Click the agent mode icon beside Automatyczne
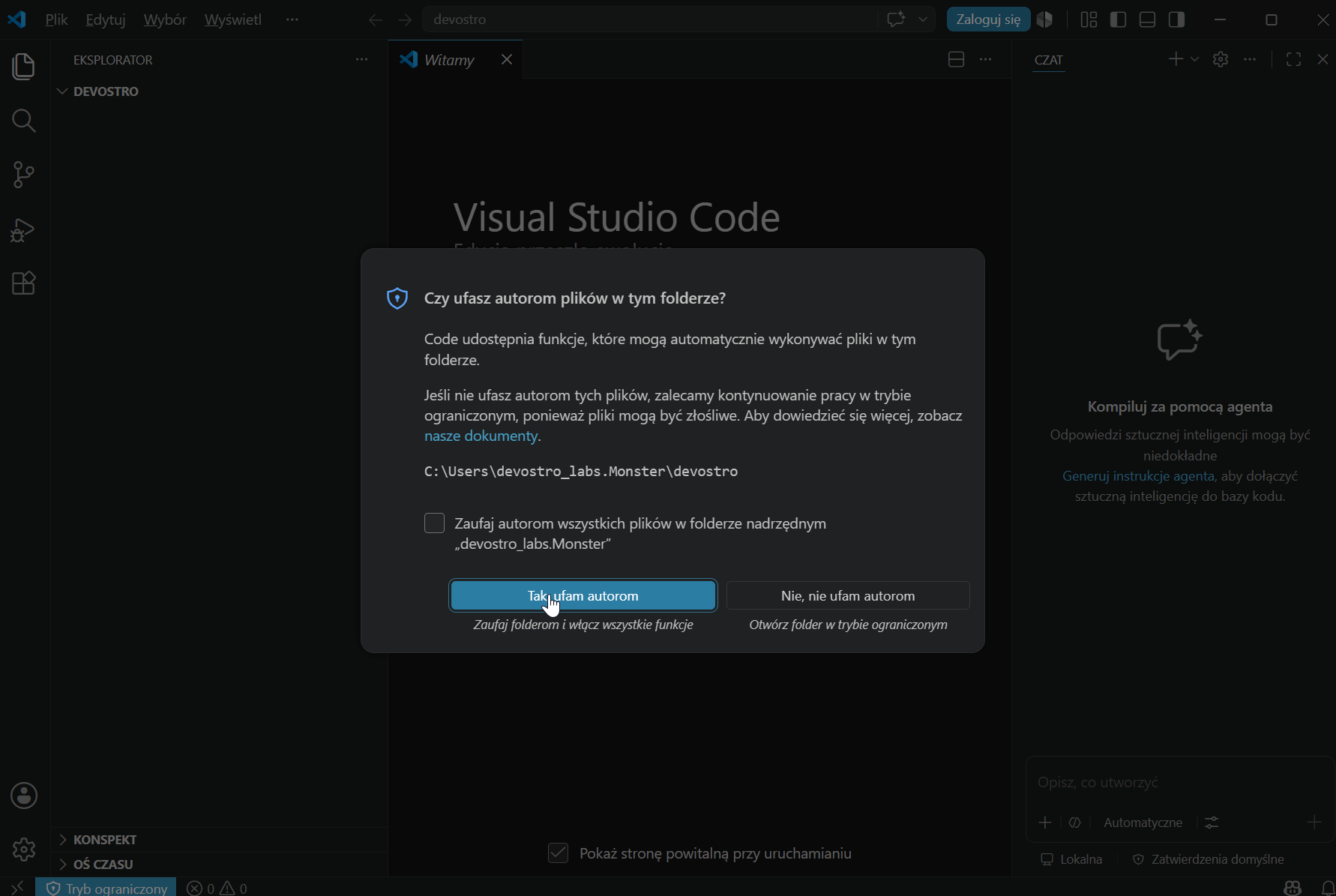Screen dimensions: 1336x896 tap(1074, 823)
